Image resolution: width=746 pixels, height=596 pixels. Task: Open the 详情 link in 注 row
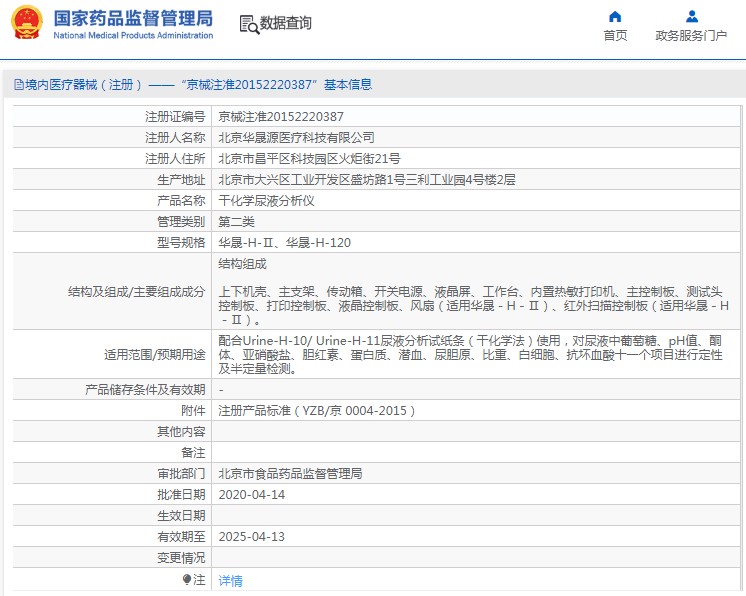coord(230,580)
